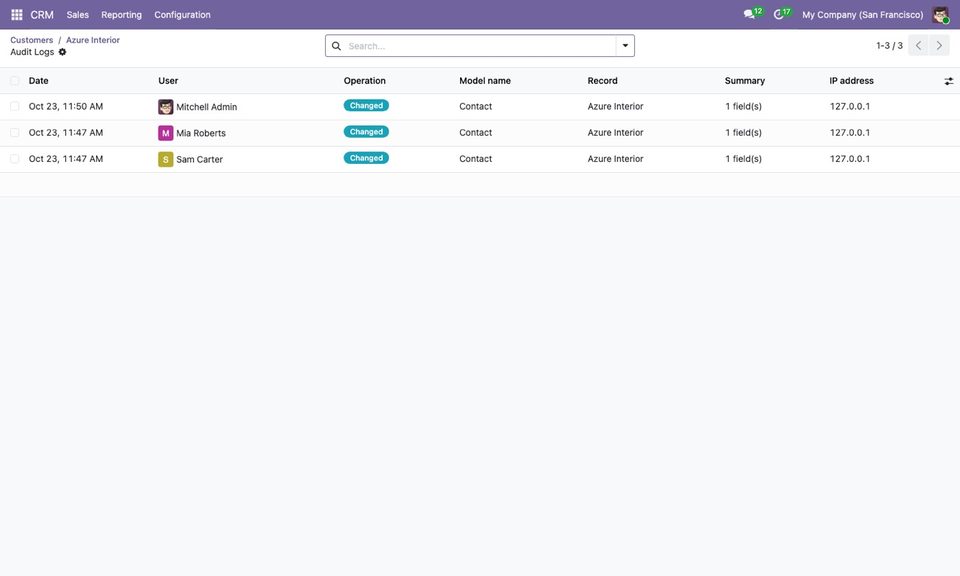960x576 pixels.
Task: Select the Oct 23, 11:50 AM row checkbox
Action: click(15, 107)
